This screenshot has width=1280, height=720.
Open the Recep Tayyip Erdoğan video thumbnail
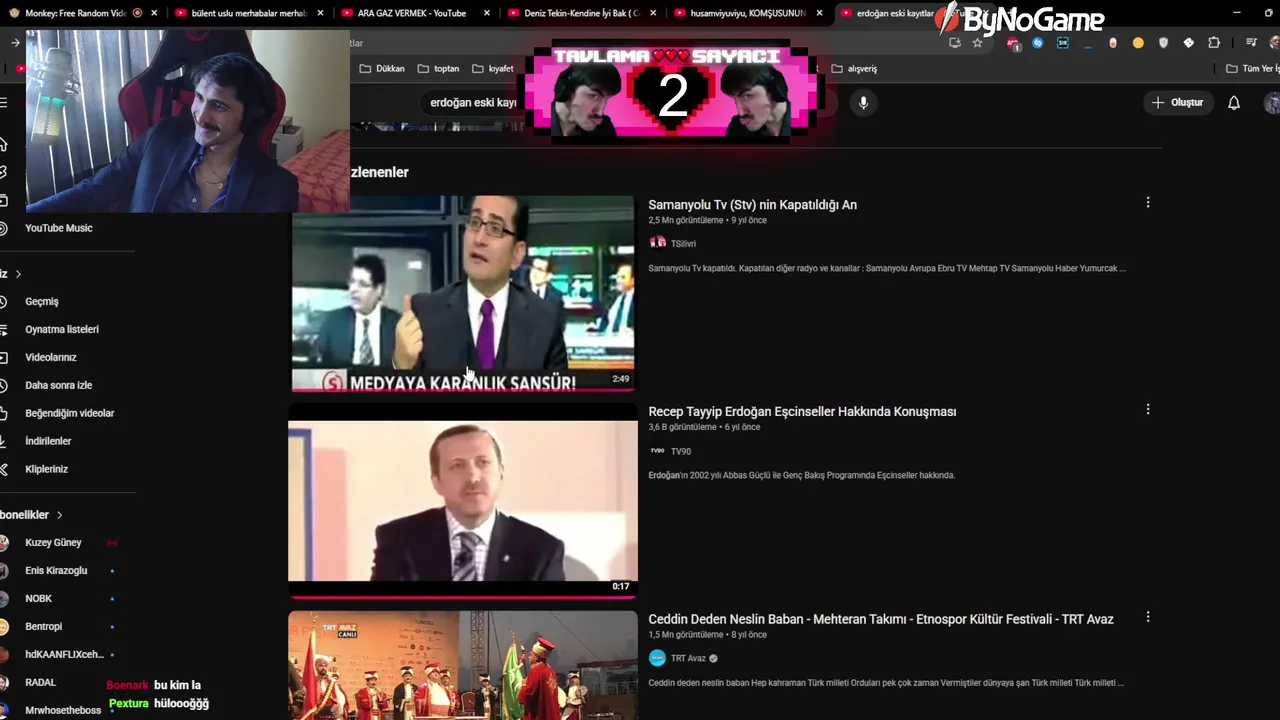coord(462,500)
